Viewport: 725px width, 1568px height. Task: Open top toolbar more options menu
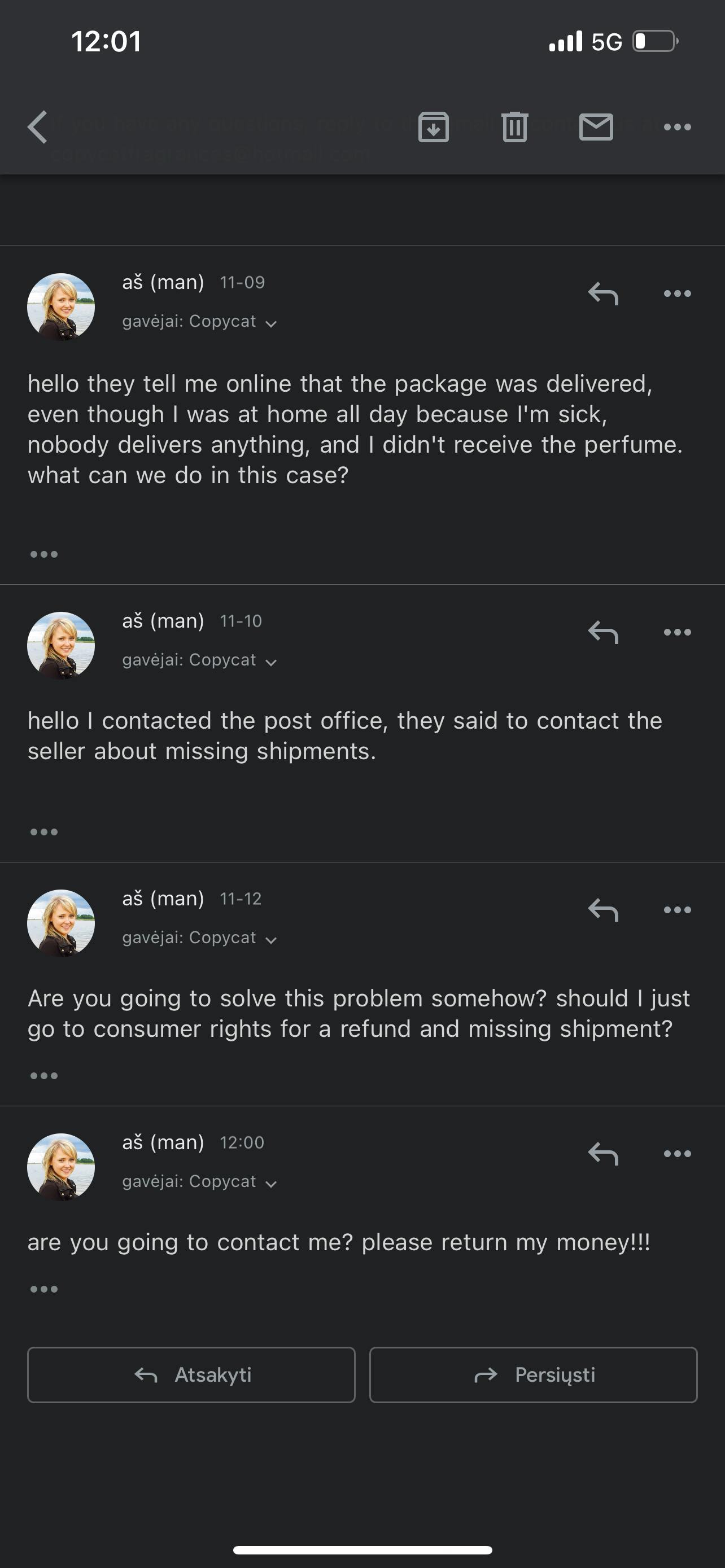[677, 127]
